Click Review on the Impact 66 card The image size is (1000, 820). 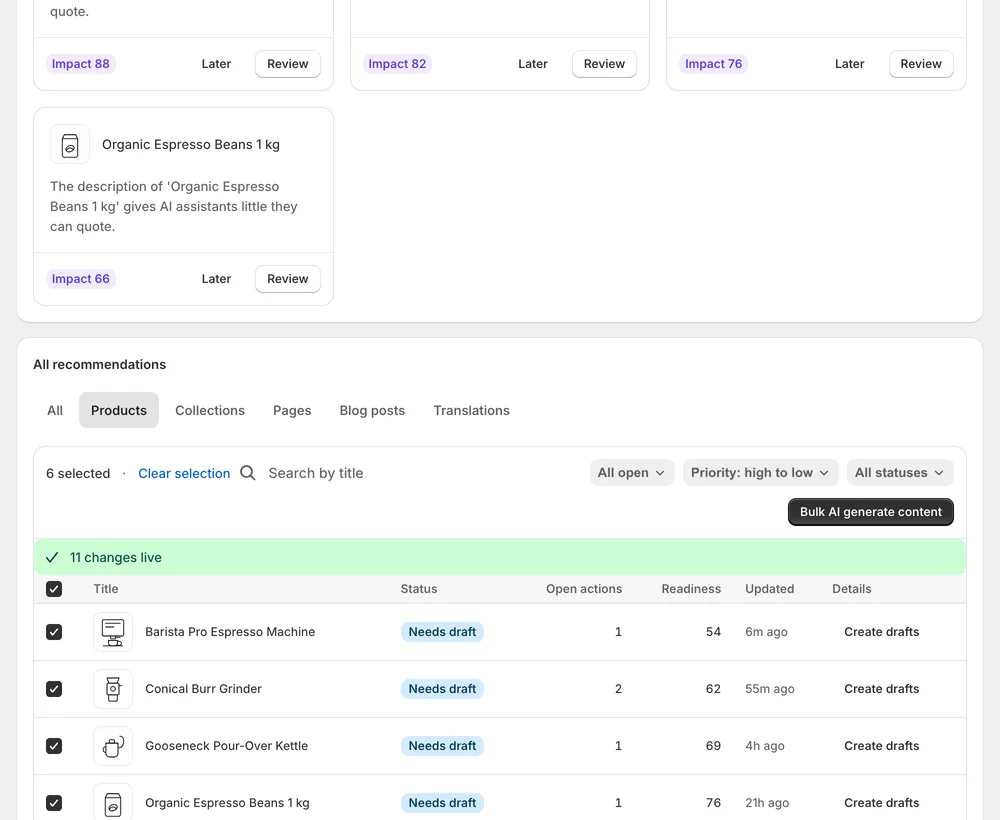[x=288, y=279]
